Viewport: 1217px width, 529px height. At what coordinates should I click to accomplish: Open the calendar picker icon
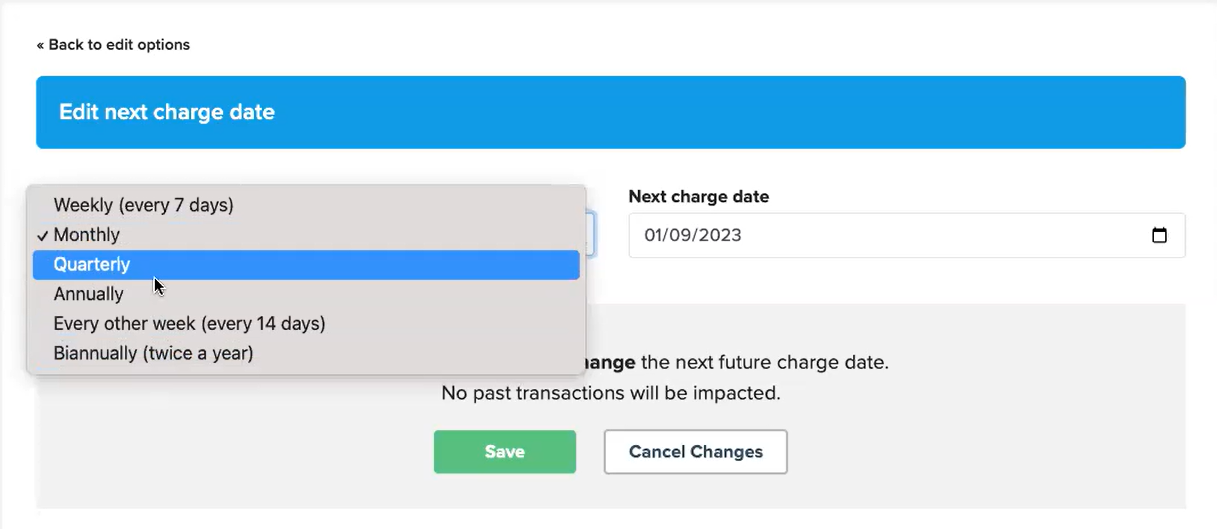[x=1159, y=236]
